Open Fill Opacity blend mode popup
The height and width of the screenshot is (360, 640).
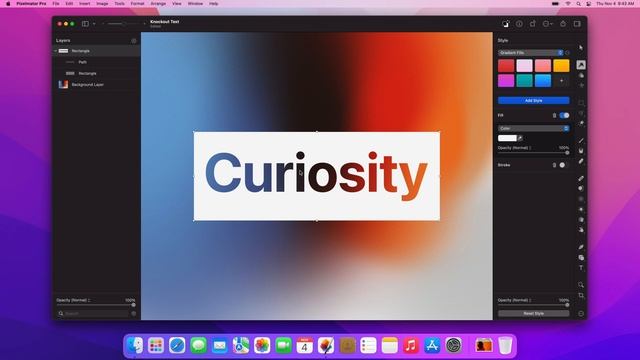[x=514, y=148]
